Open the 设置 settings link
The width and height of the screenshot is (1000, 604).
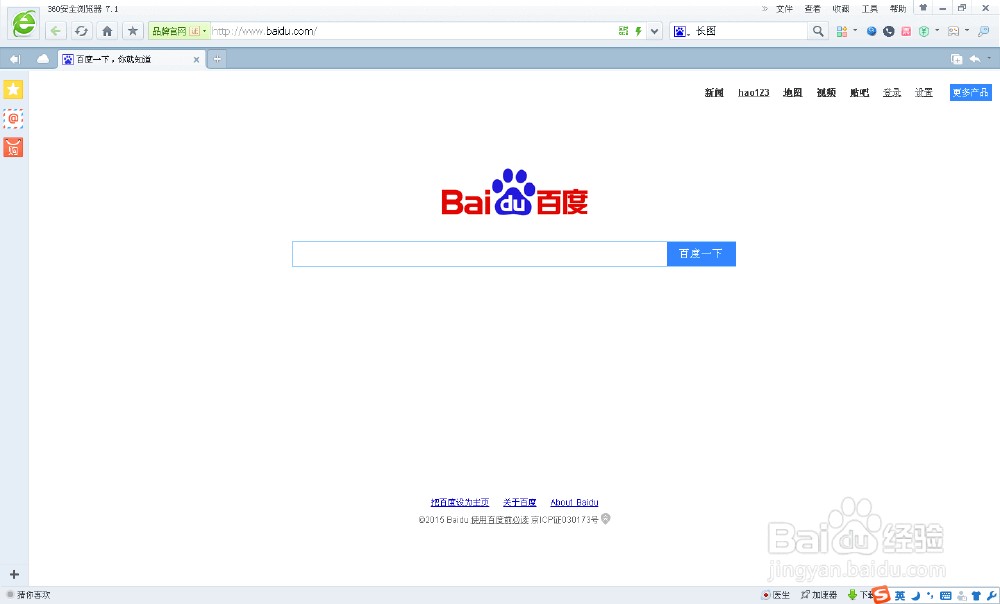pyautogui.click(x=923, y=92)
